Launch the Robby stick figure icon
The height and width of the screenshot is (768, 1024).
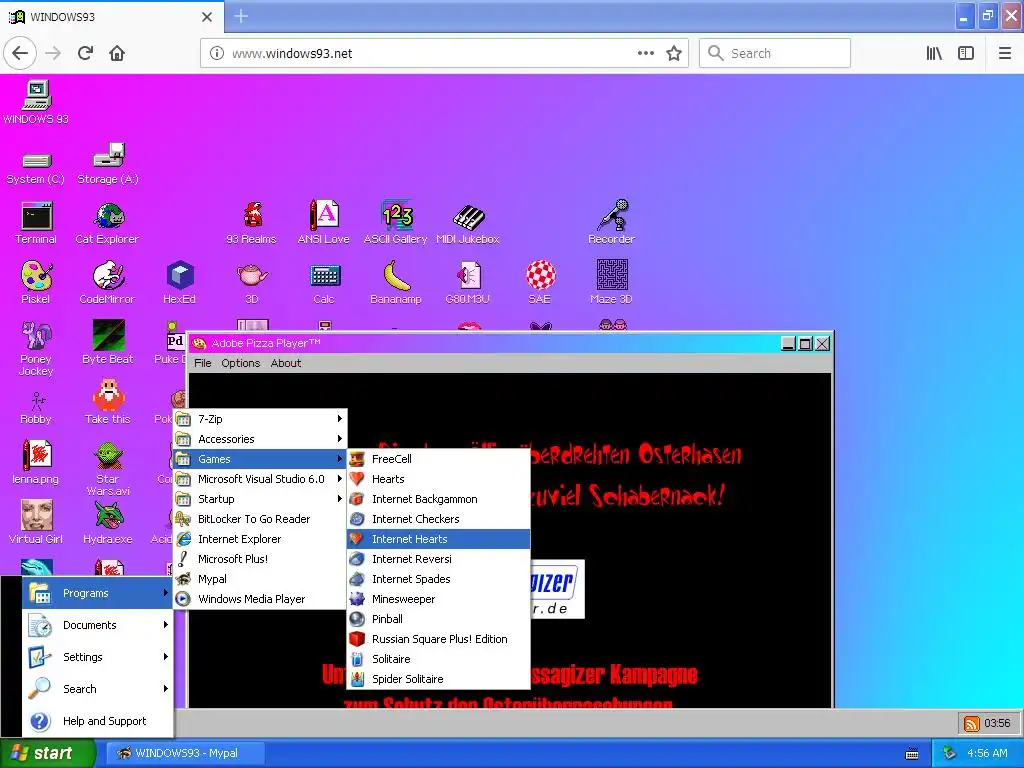pyautogui.click(x=36, y=408)
